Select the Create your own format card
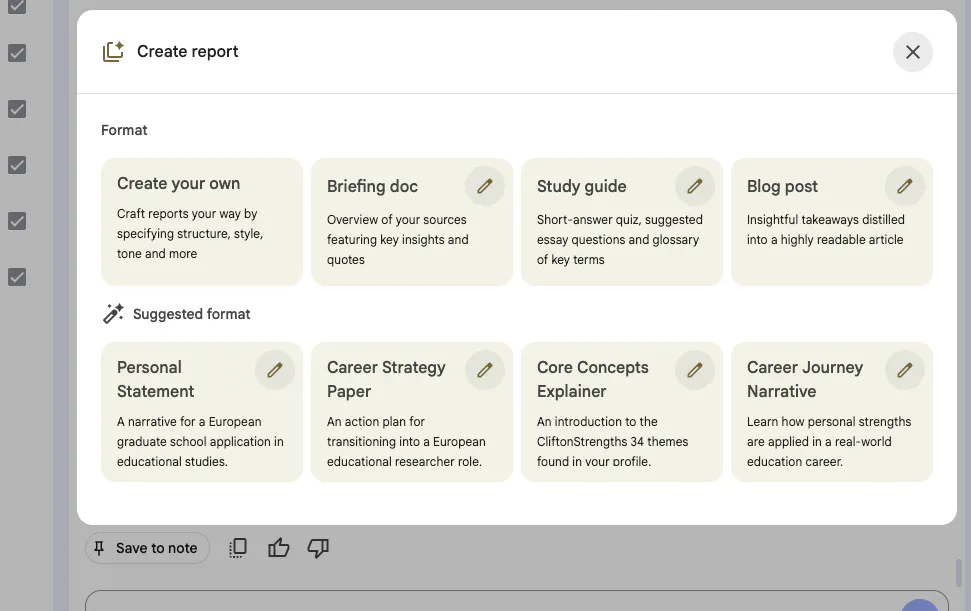Viewport: 971px width, 611px height. (200, 220)
